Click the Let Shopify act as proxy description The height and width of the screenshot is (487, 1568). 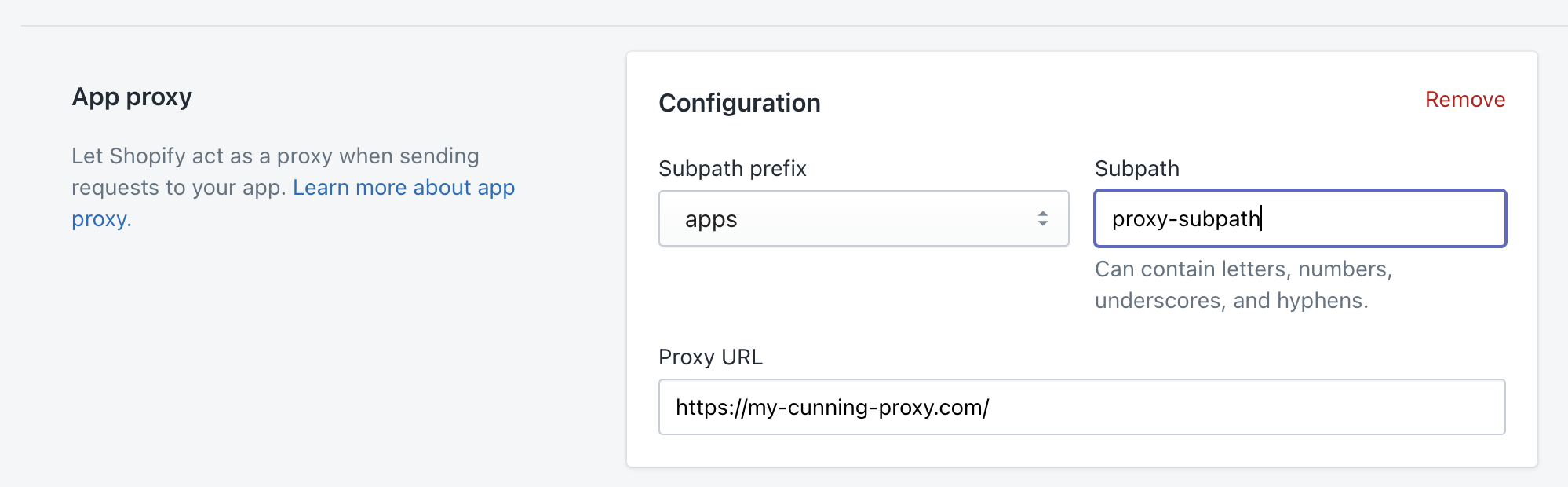(x=275, y=156)
